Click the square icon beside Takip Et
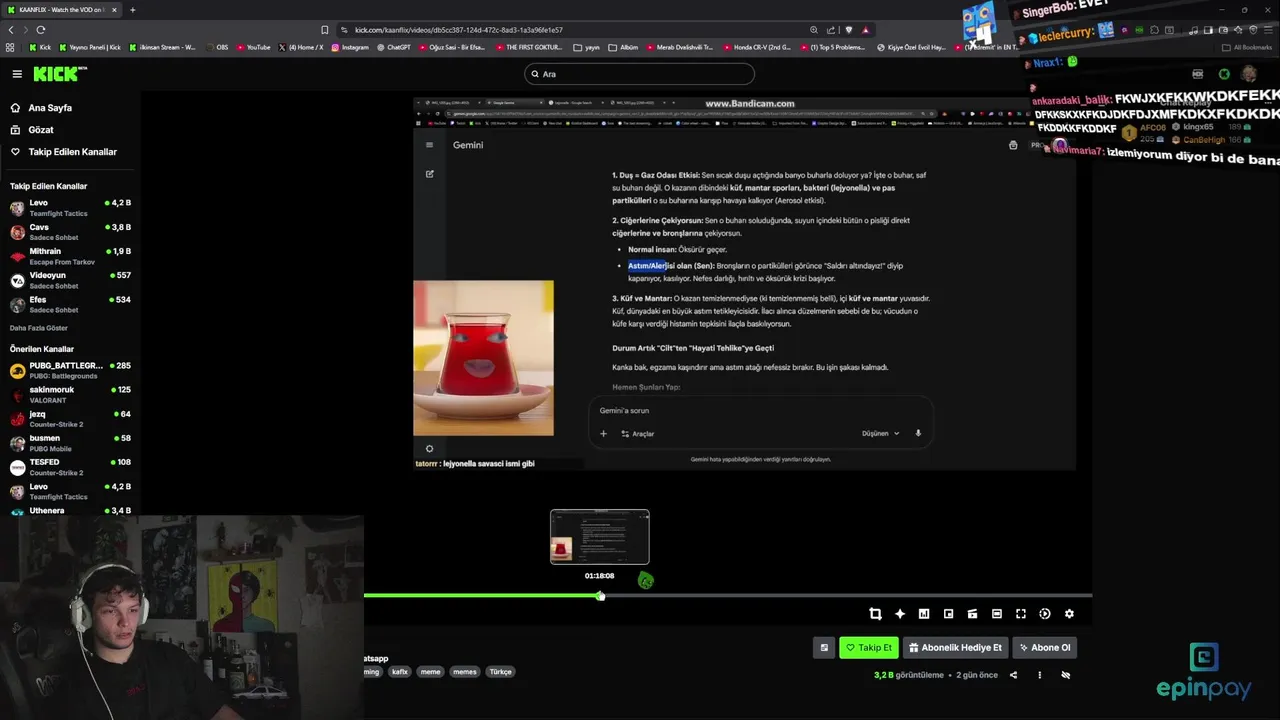 [824, 648]
